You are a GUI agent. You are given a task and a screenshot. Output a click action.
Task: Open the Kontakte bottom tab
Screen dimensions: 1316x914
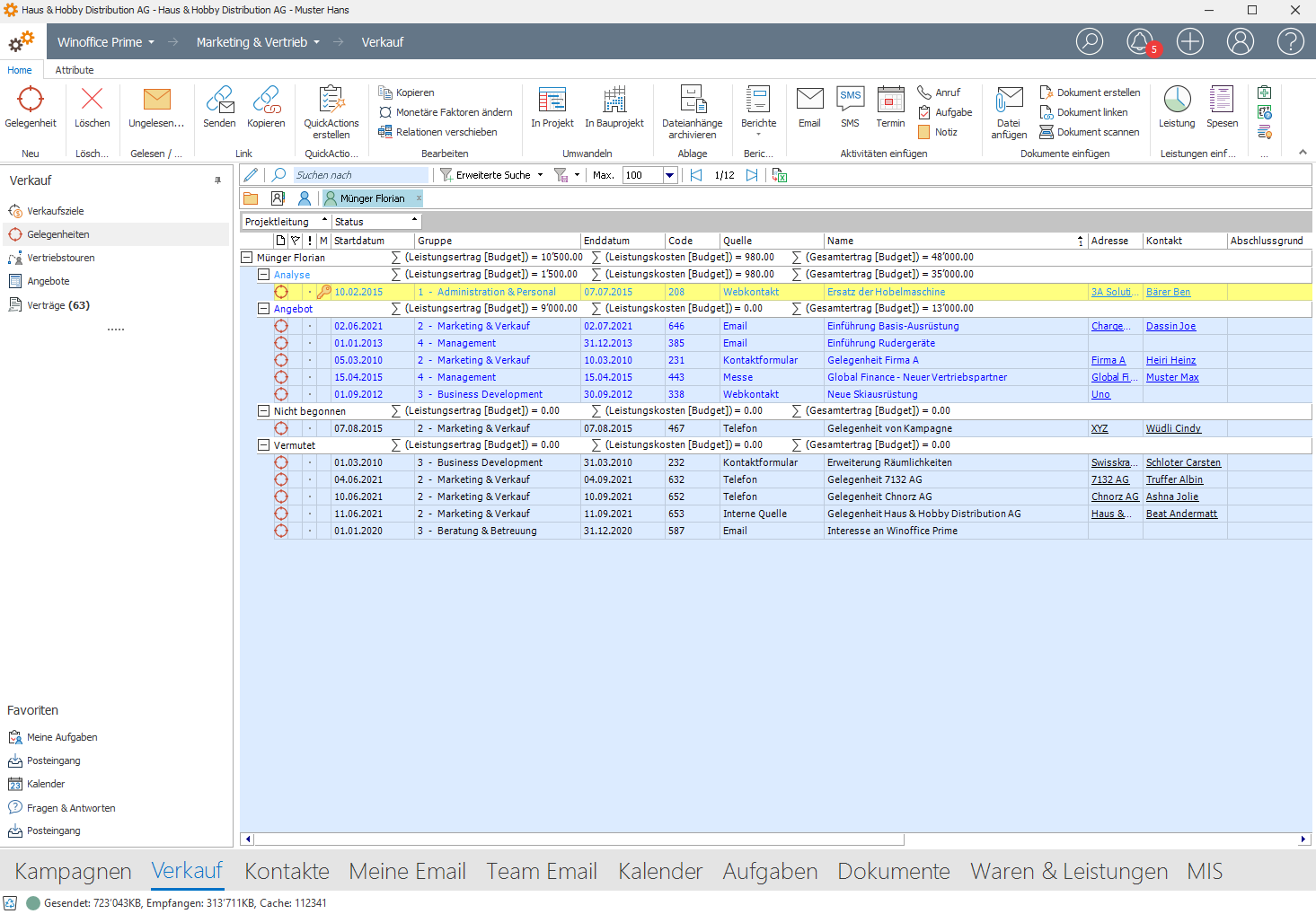tap(287, 871)
